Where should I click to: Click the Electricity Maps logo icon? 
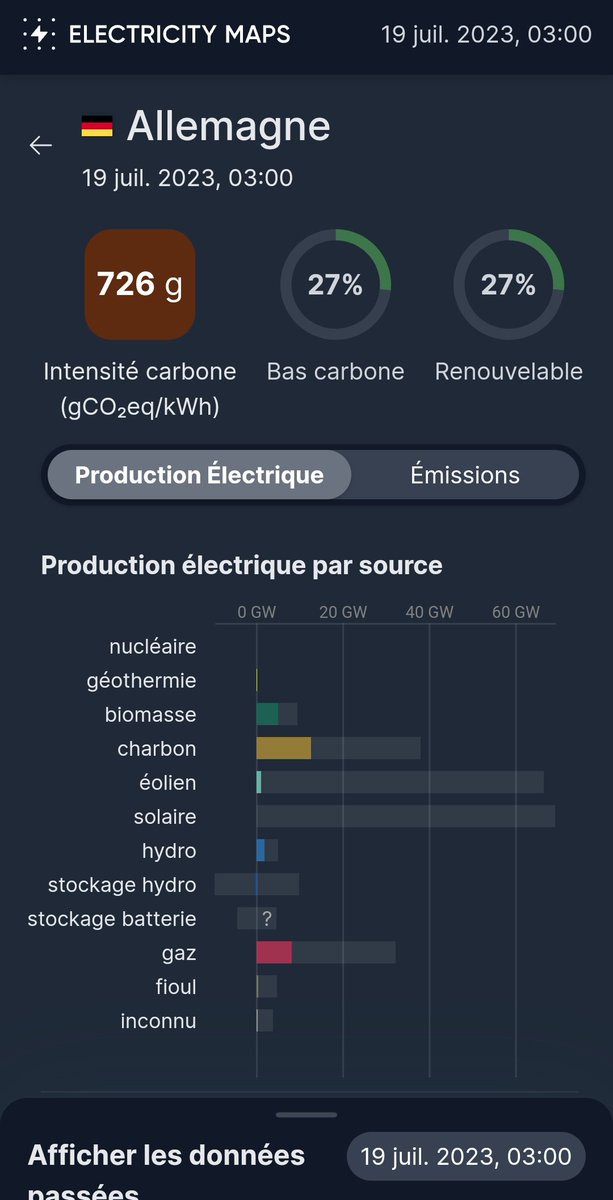click(x=39, y=34)
